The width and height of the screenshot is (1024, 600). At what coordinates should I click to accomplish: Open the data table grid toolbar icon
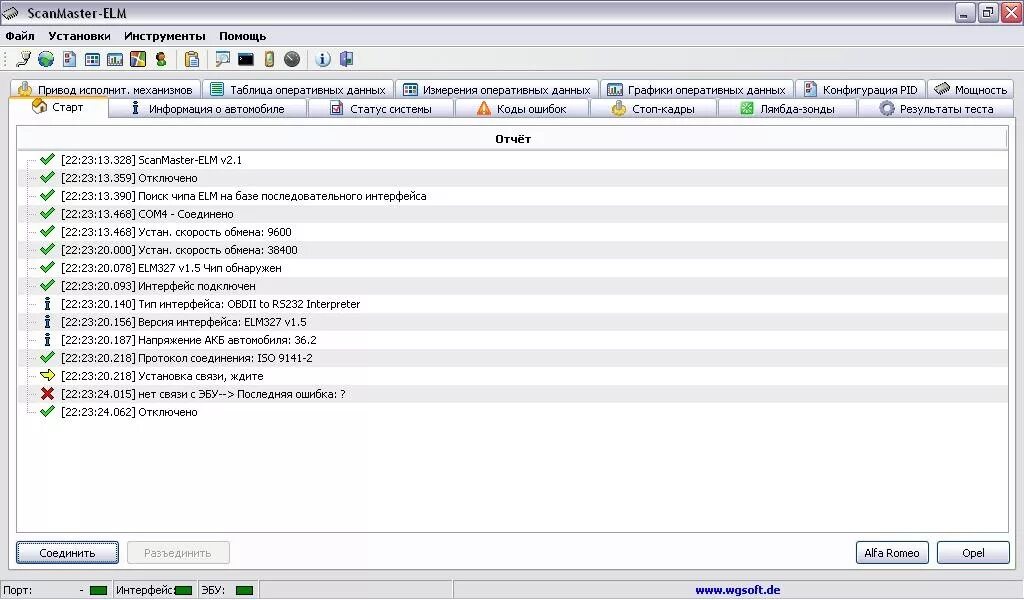tap(92, 59)
